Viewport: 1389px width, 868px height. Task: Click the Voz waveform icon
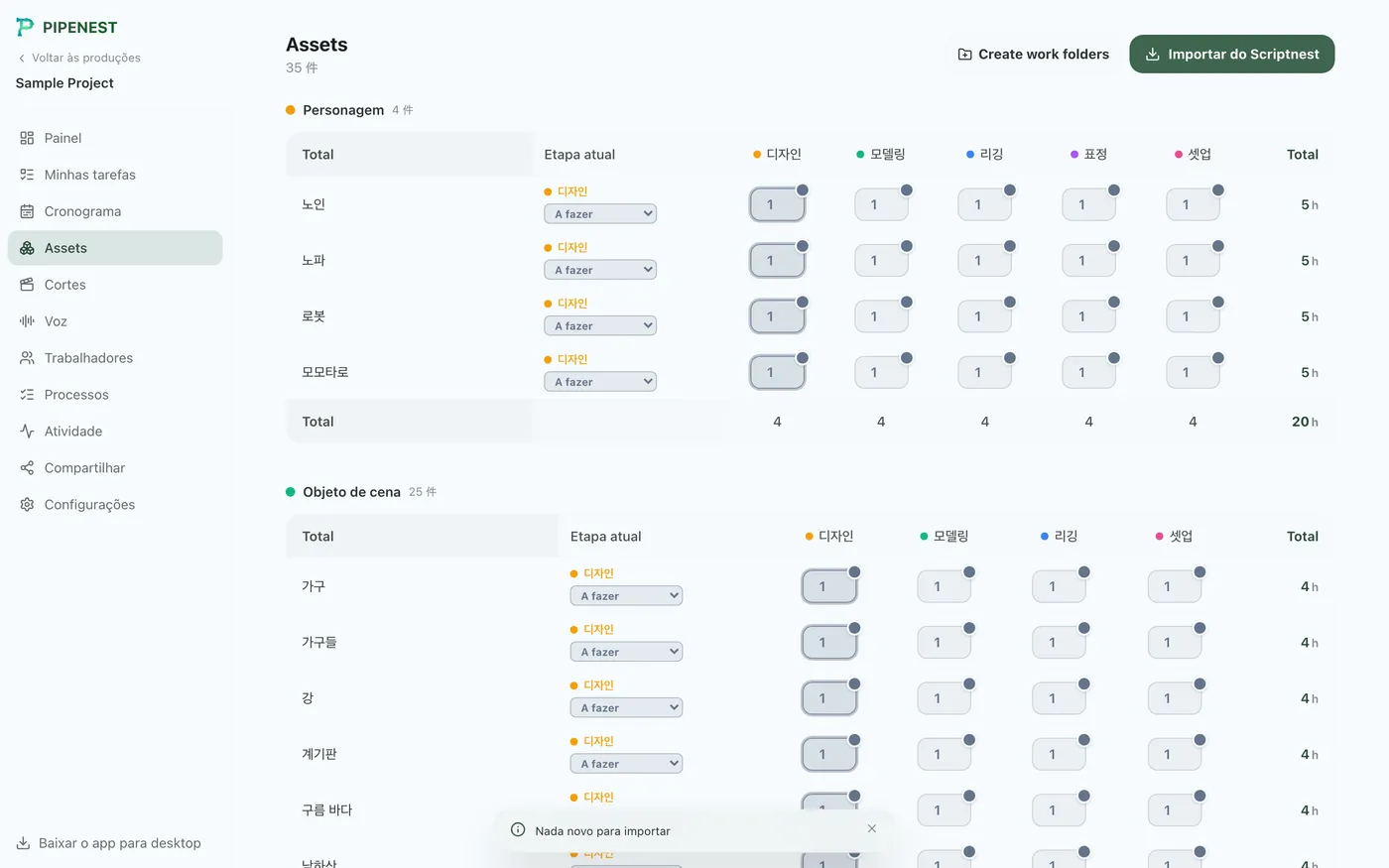tap(27, 321)
